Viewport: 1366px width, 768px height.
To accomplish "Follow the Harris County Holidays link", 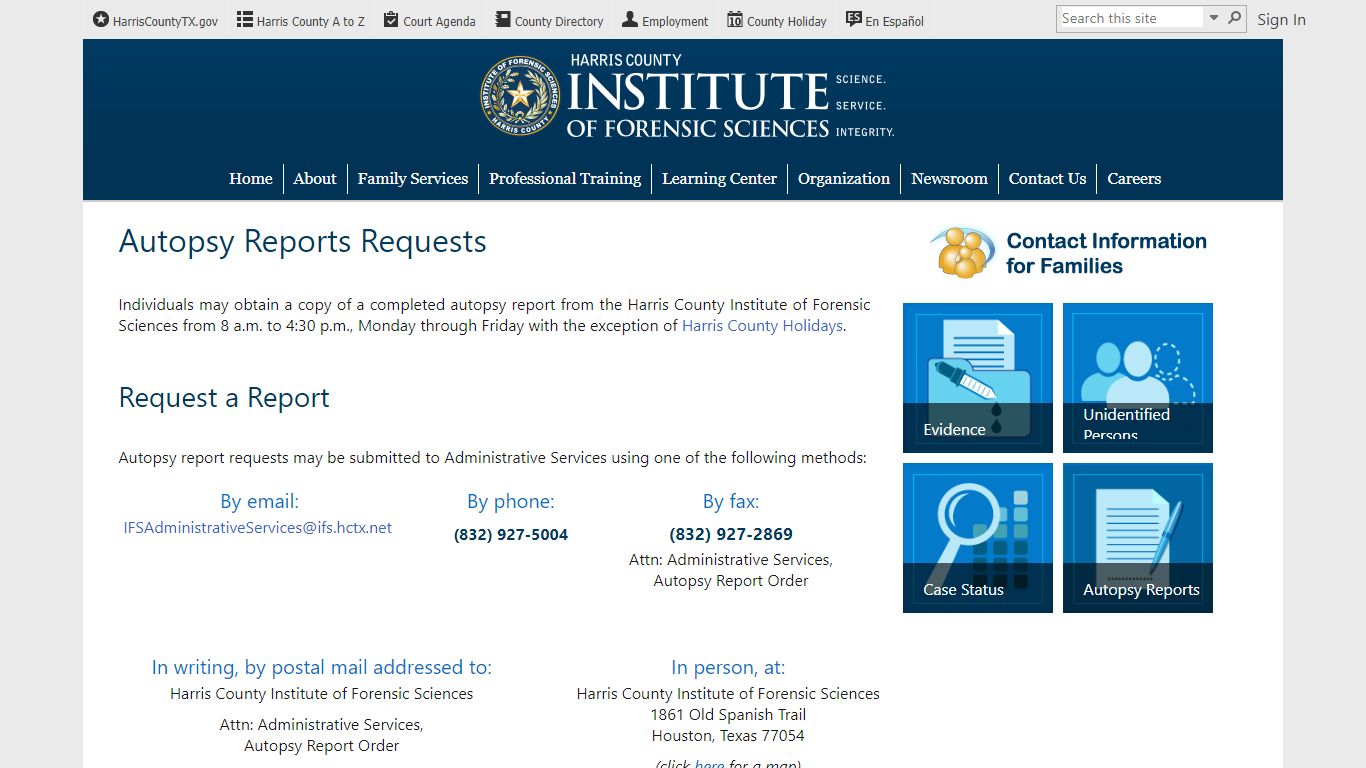I will point(763,326).
